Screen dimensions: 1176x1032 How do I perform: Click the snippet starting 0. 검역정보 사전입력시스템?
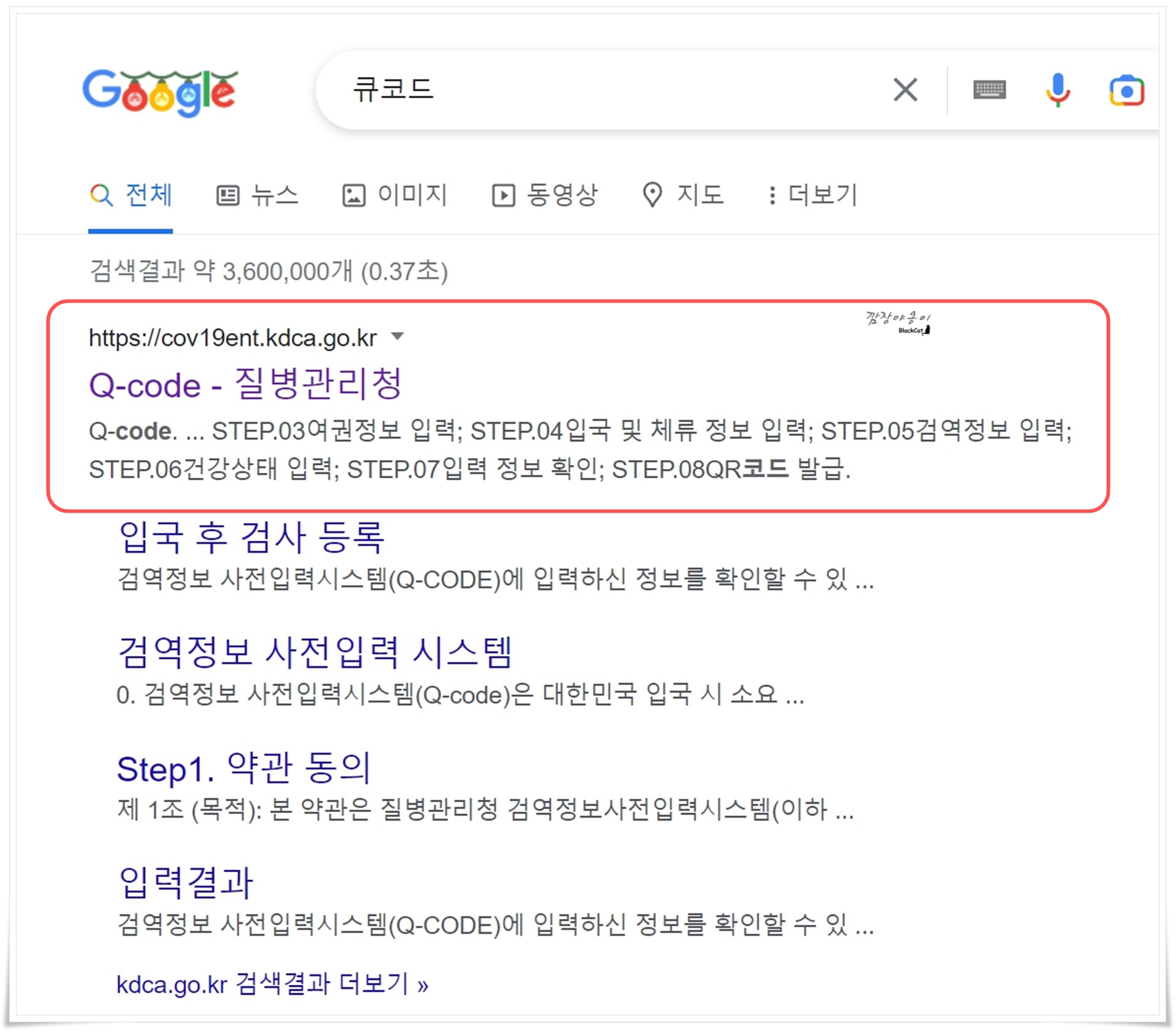tap(460, 695)
